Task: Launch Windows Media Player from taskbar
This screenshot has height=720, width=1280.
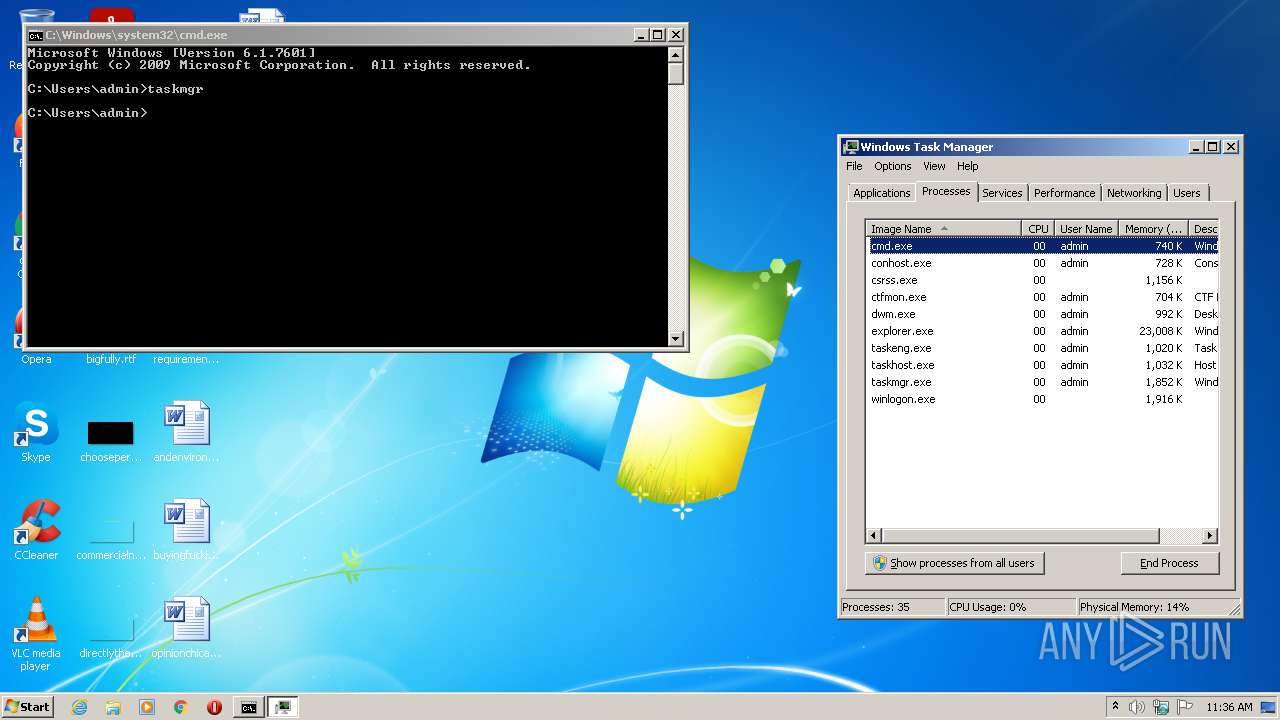Action: click(147, 707)
